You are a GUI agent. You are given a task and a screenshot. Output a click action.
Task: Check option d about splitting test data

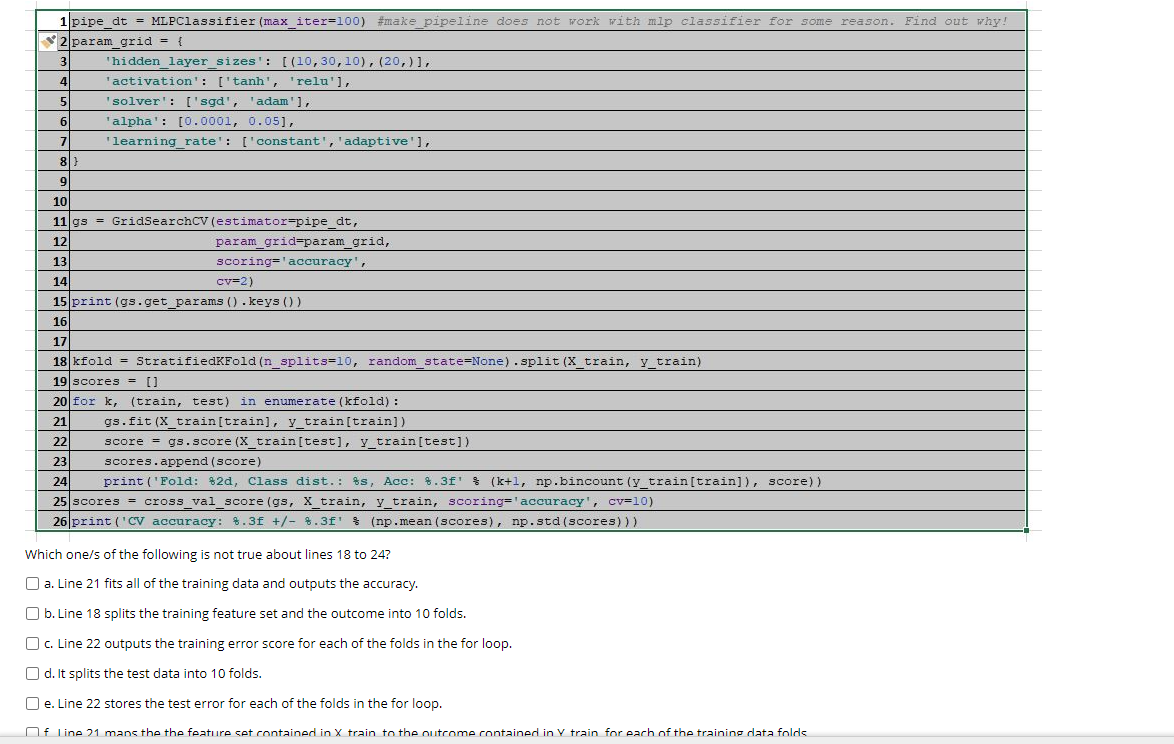32,673
